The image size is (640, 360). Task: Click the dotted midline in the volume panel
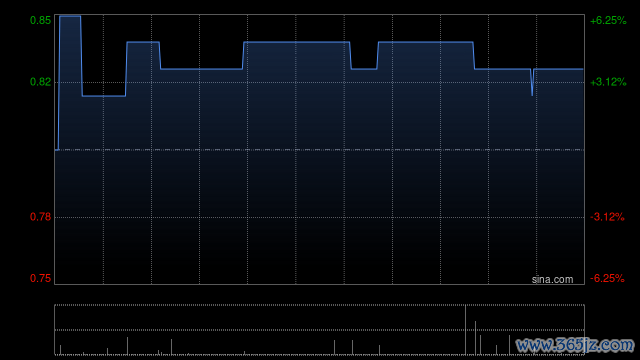pos(320,330)
